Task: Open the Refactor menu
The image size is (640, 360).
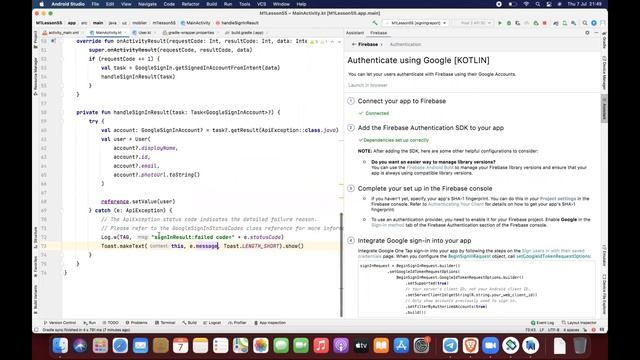Action: [190, 4]
